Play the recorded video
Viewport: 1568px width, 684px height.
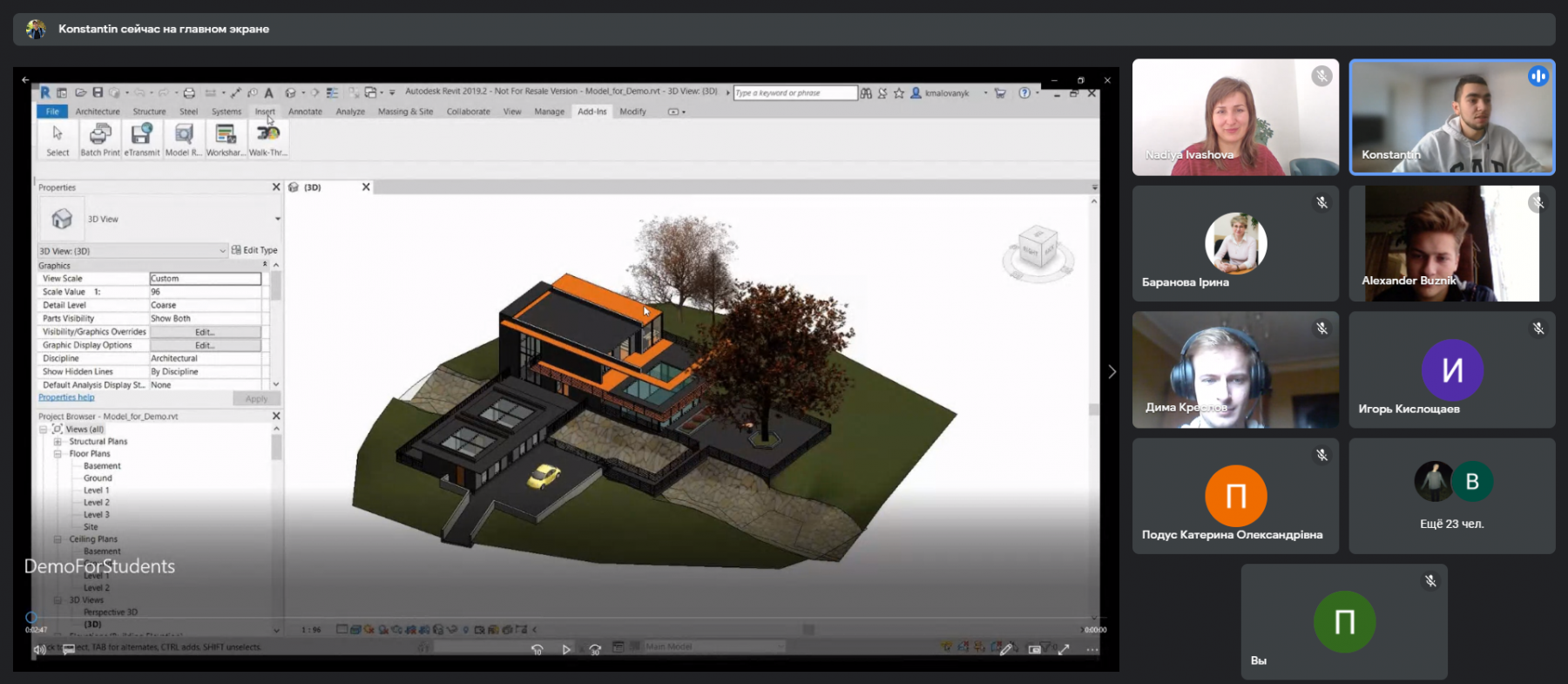coord(566,649)
